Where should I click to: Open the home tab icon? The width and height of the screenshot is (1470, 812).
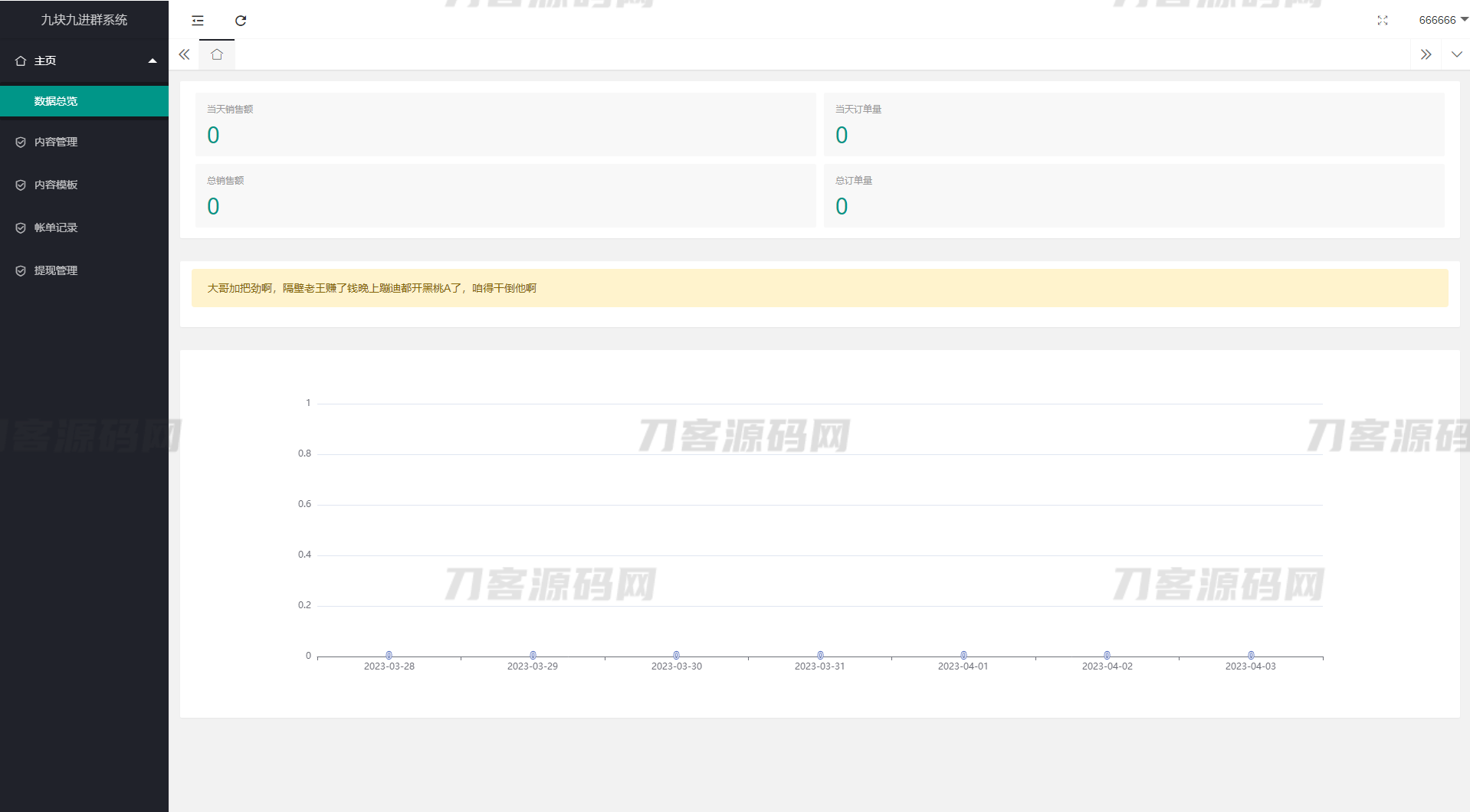(x=217, y=54)
